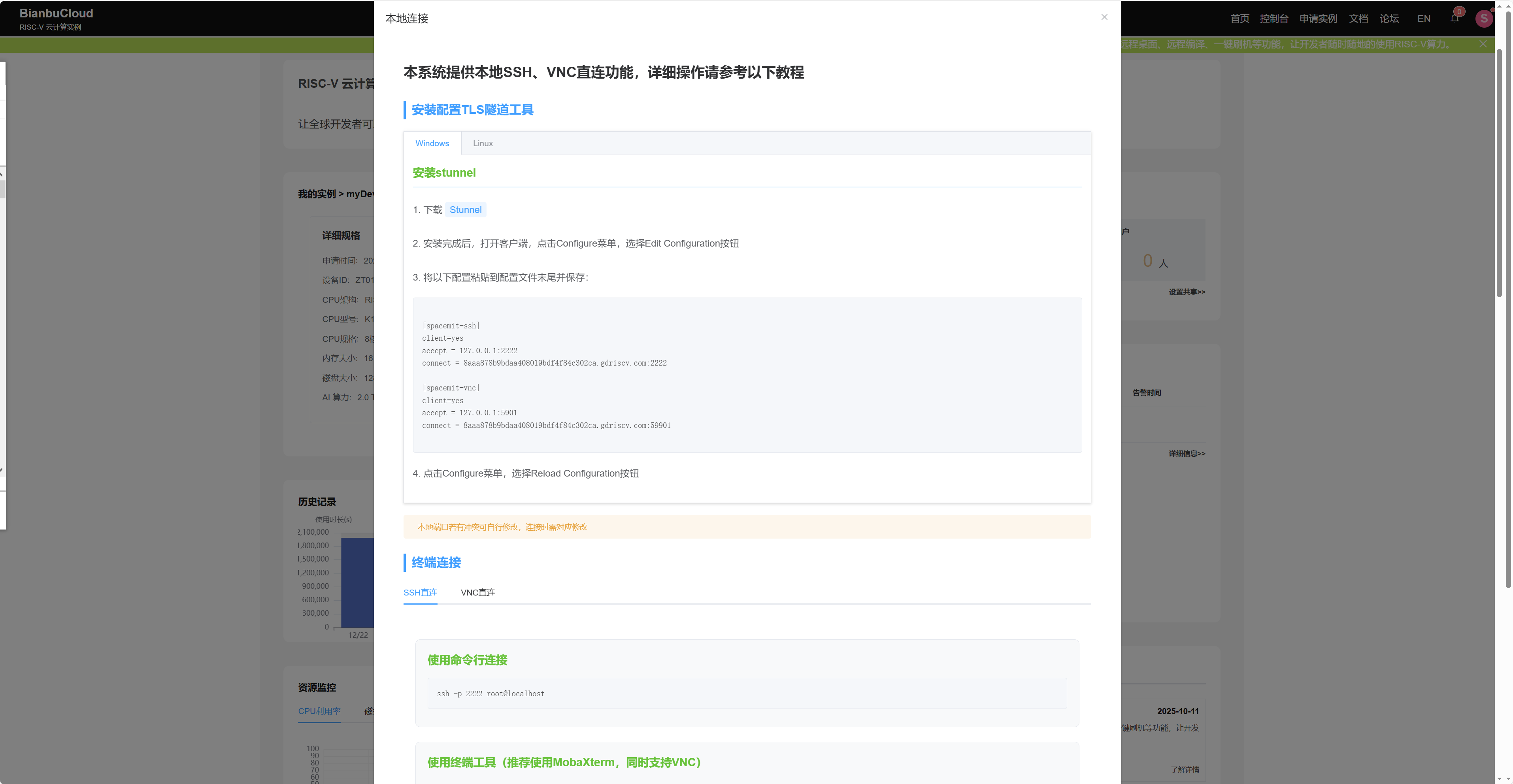Open 首页 in top navigation
The width and height of the screenshot is (1513, 784).
click(x=1240, y=18)
